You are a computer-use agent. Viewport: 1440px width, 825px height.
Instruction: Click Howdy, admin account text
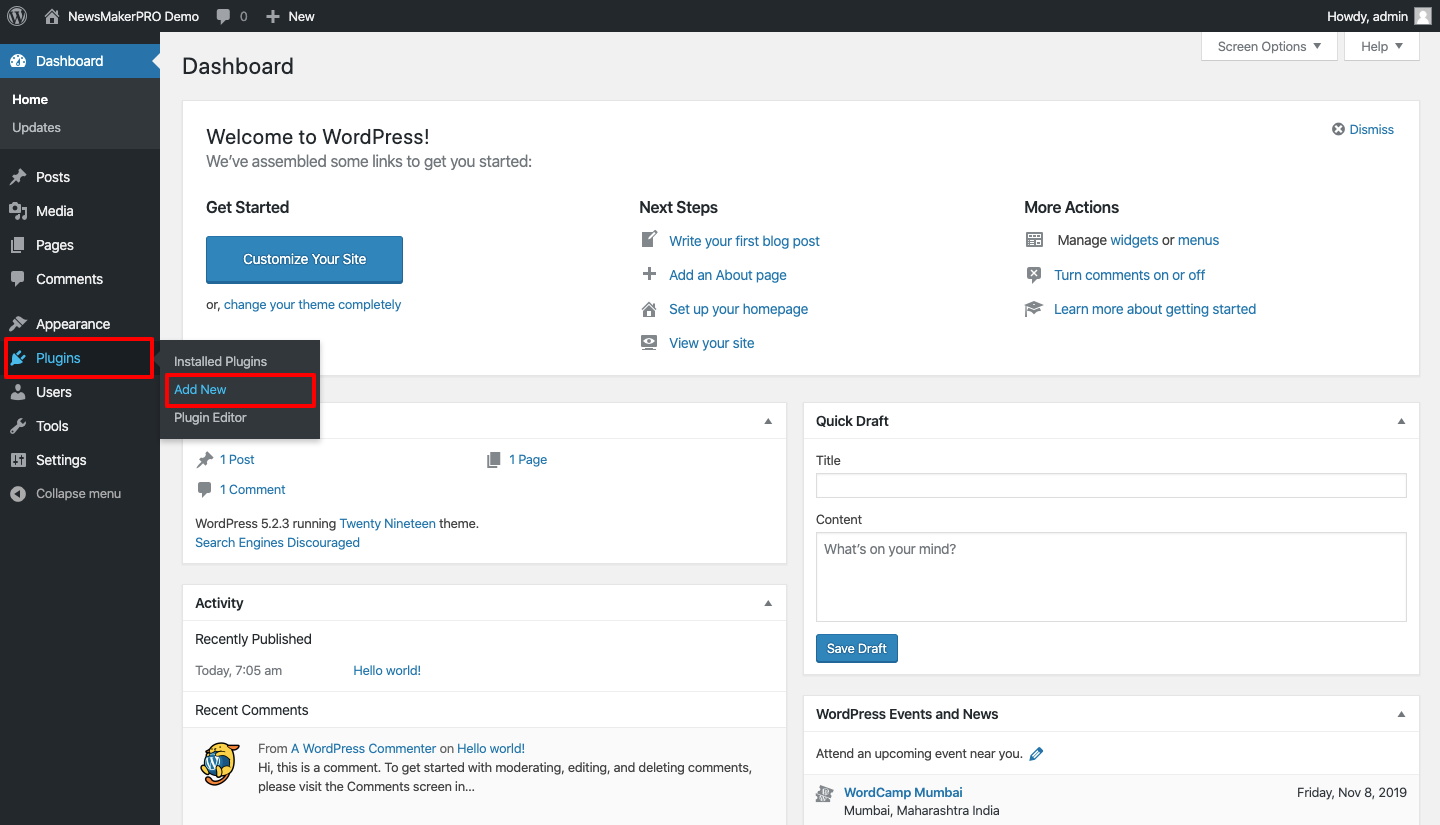(x=1367, y=16)
